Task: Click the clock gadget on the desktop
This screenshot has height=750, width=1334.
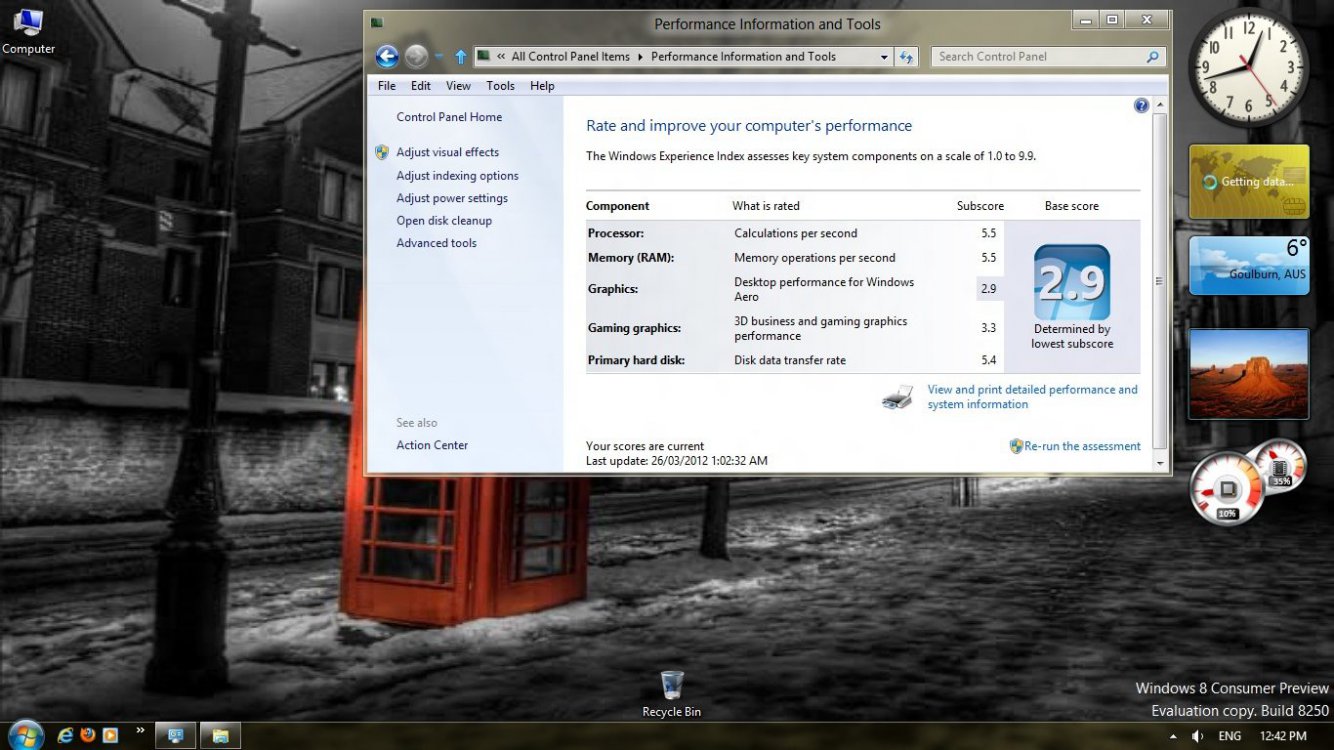Action: (x=1248, y=68)
